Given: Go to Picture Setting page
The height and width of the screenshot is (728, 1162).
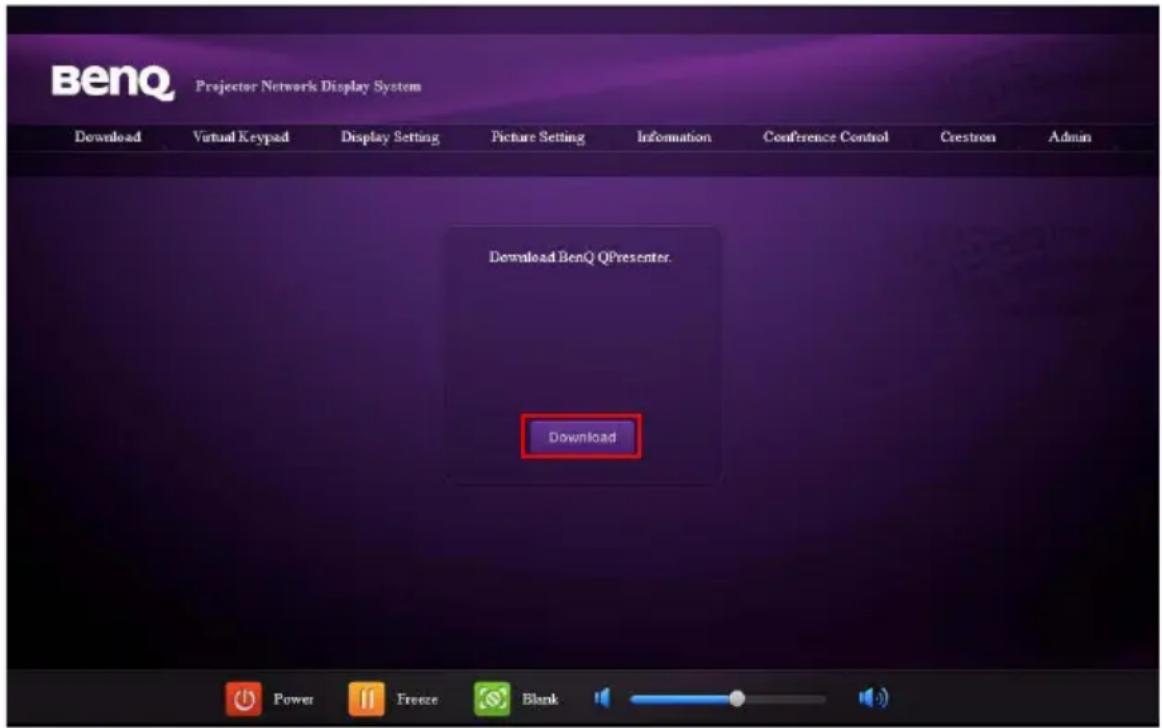Looking at the screenshot, I should [538, 137].
